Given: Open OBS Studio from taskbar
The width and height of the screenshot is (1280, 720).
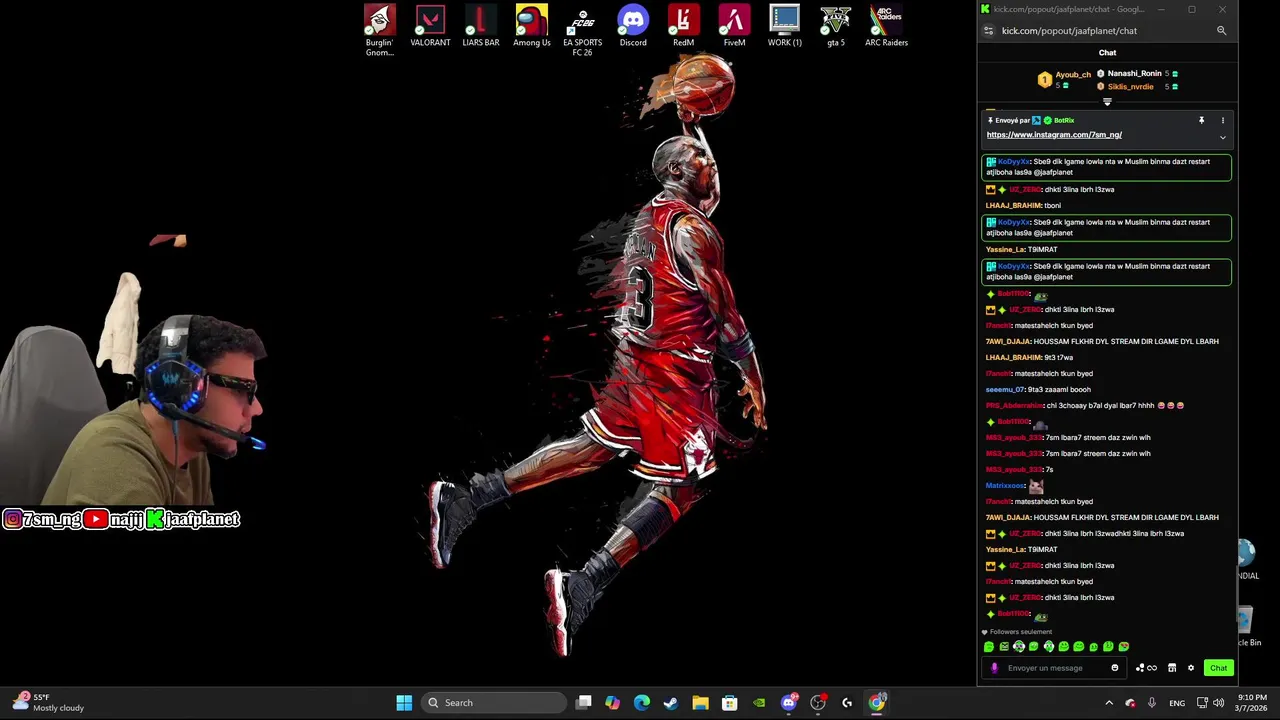Looking at the screenshot, I should coord(818,703).
